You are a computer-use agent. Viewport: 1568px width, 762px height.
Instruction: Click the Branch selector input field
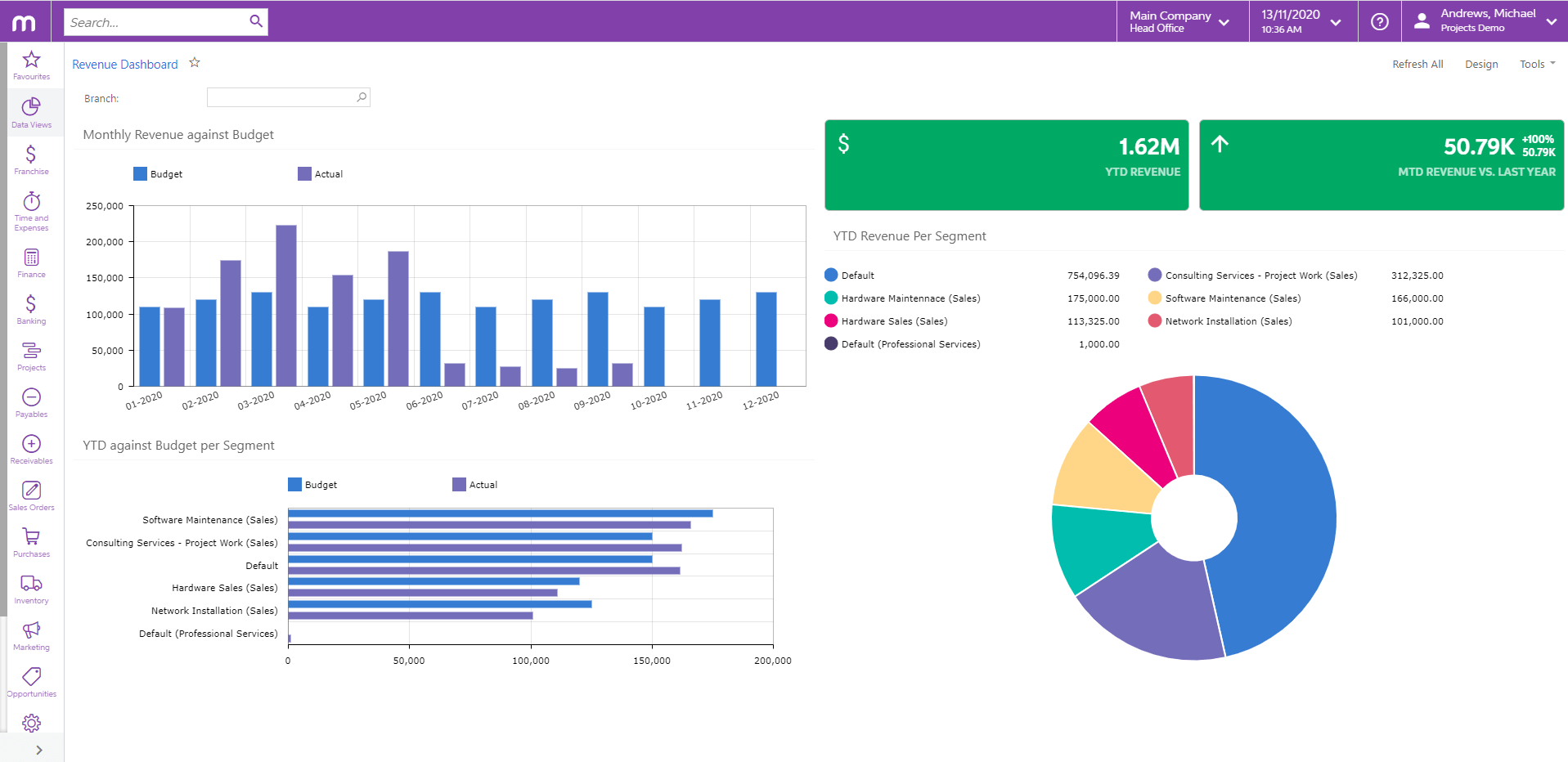281,98
